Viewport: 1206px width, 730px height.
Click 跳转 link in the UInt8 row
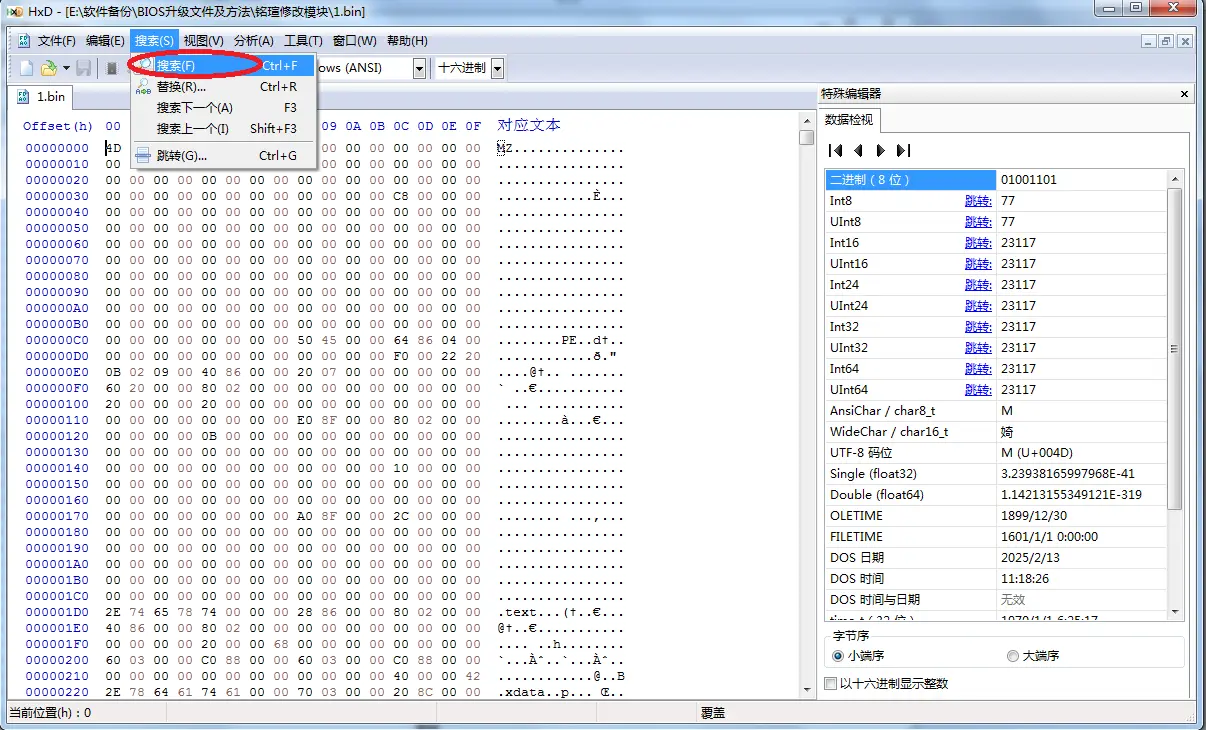coord(978,222)
